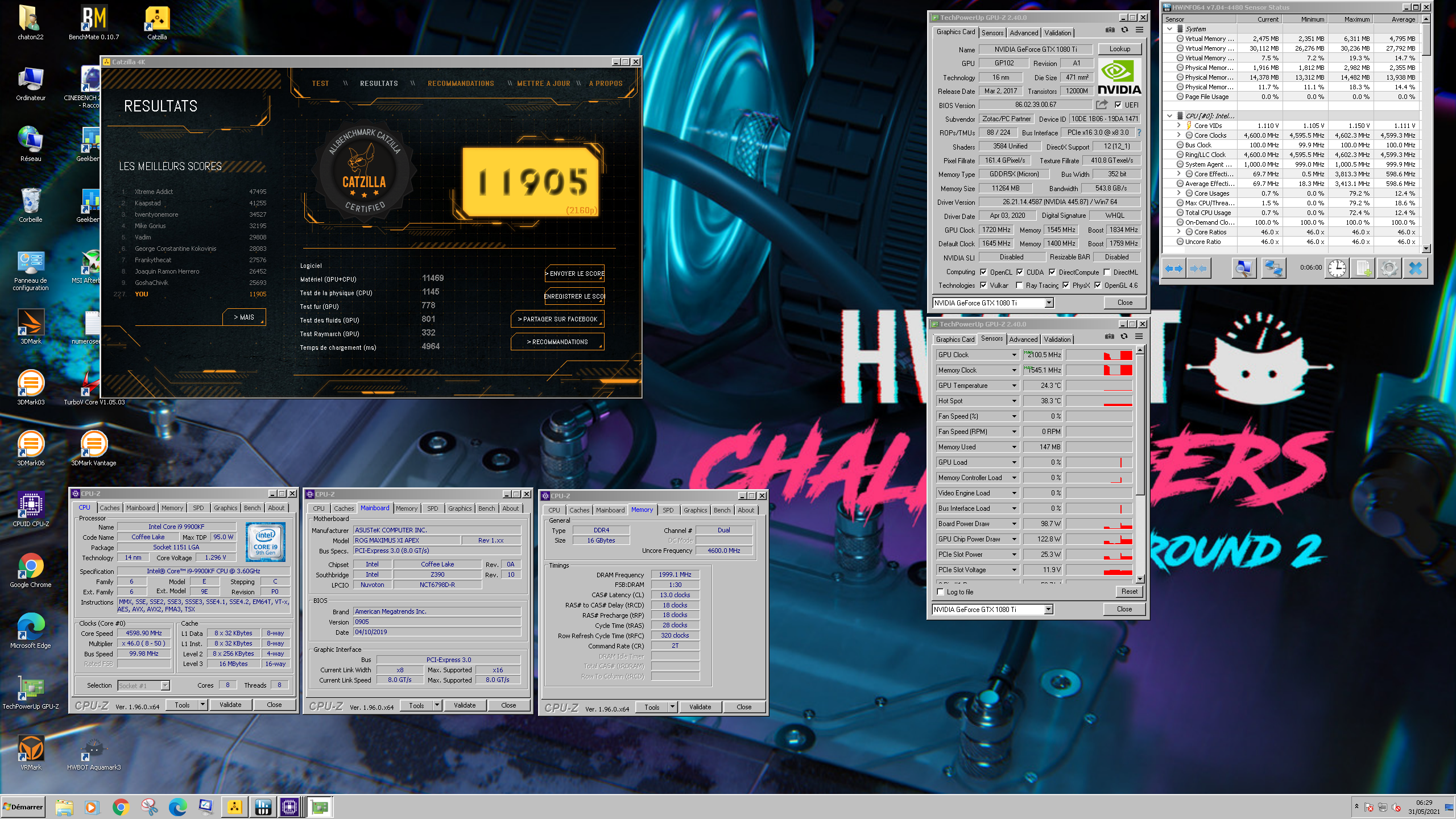This screenshot has width=1456, height=819.
Task: Open SPD tab in CPU-Z Mainboard window
Action: pos(433,508)
